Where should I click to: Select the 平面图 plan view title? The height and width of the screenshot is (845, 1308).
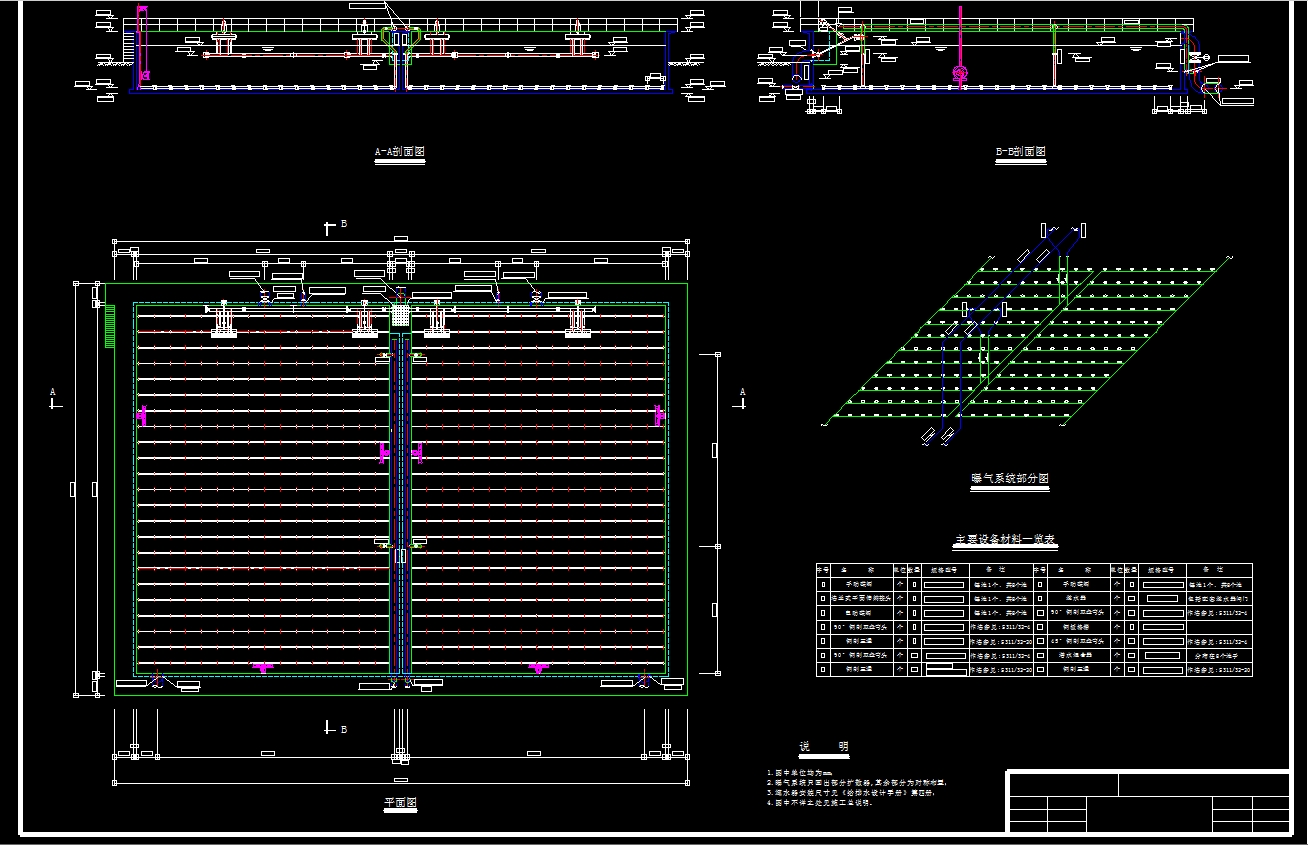pos(400,803)
